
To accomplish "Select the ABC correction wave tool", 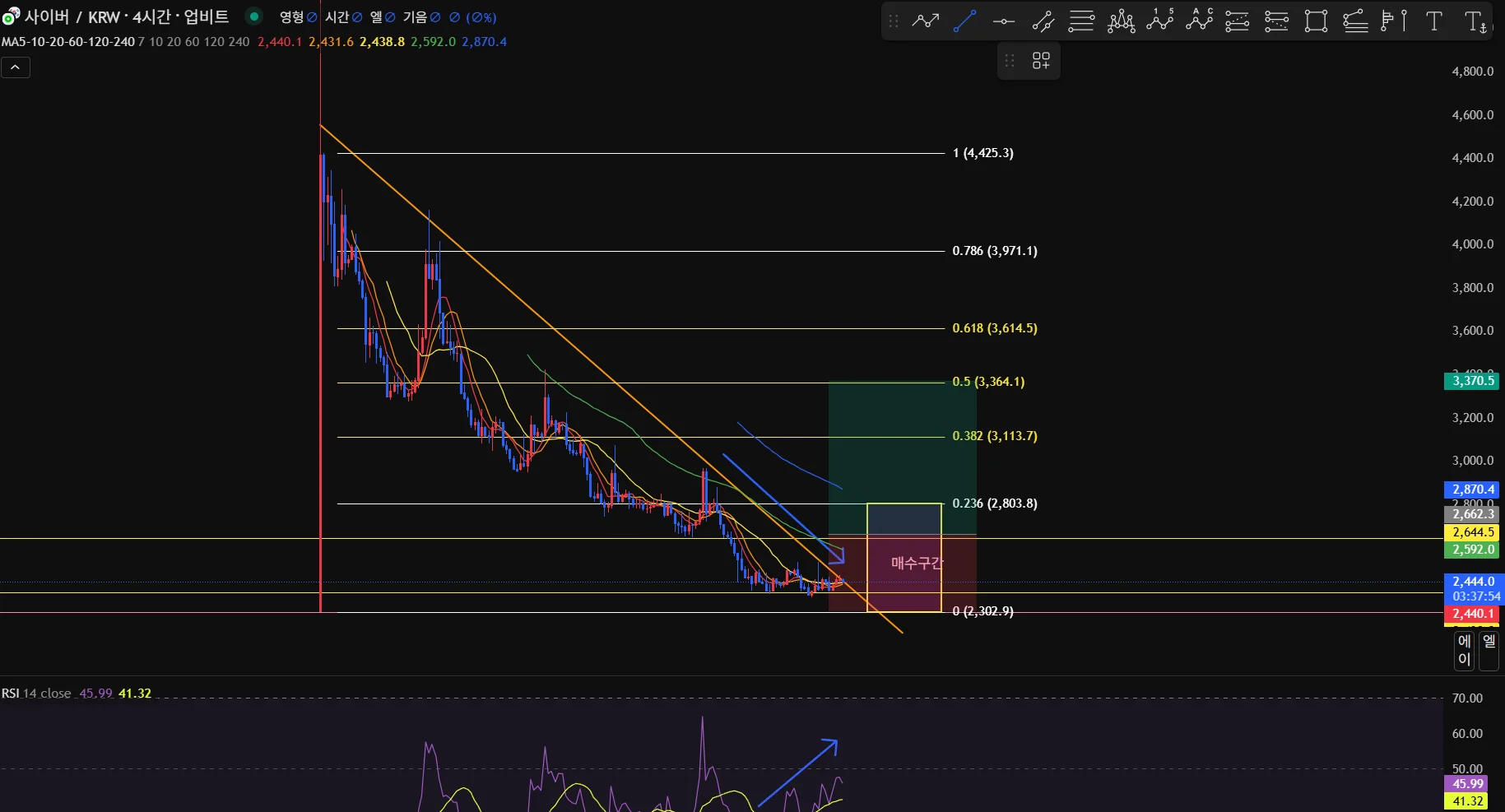I will click(x=1199, y=21).
